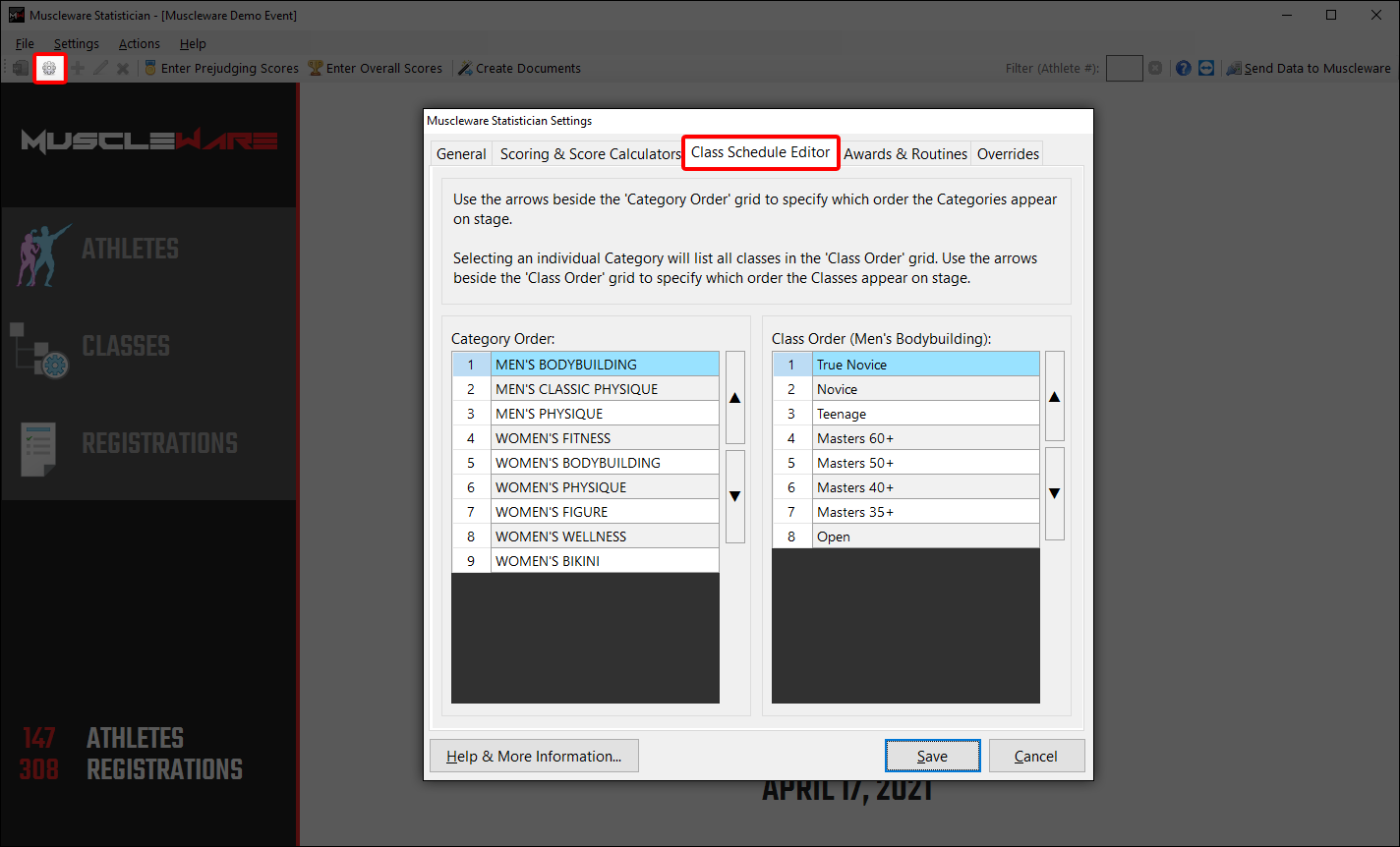1400x847 pixels.
Task: Open Scoring & Score Calculators tab
Action: tap(590, 154)
